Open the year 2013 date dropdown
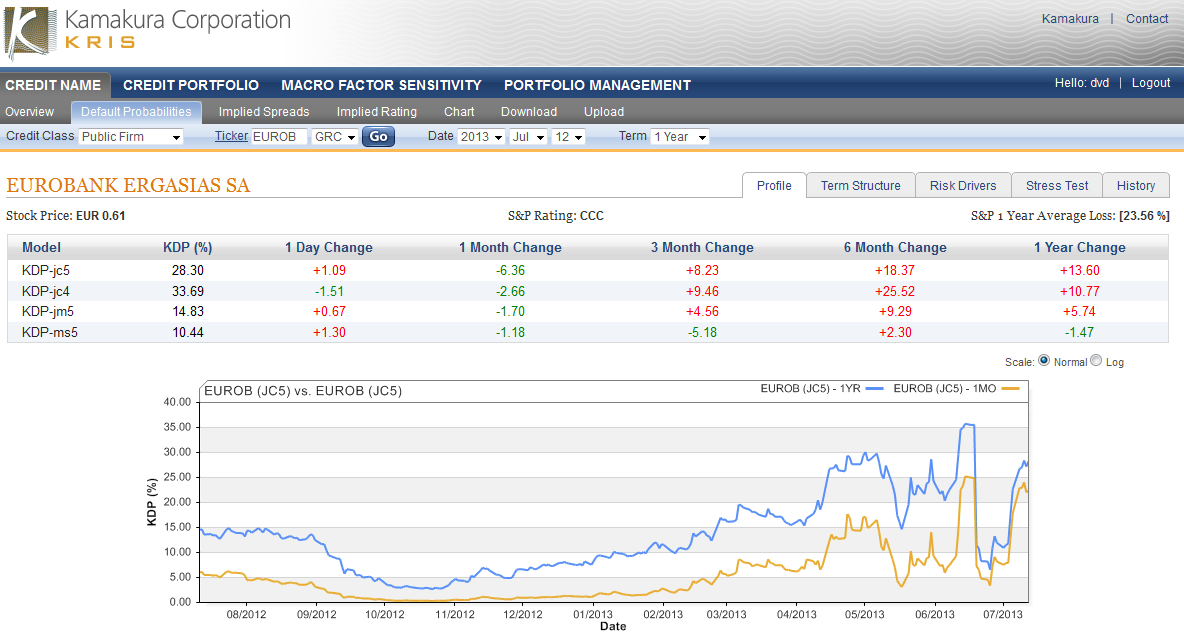 (x=481, y=137)
